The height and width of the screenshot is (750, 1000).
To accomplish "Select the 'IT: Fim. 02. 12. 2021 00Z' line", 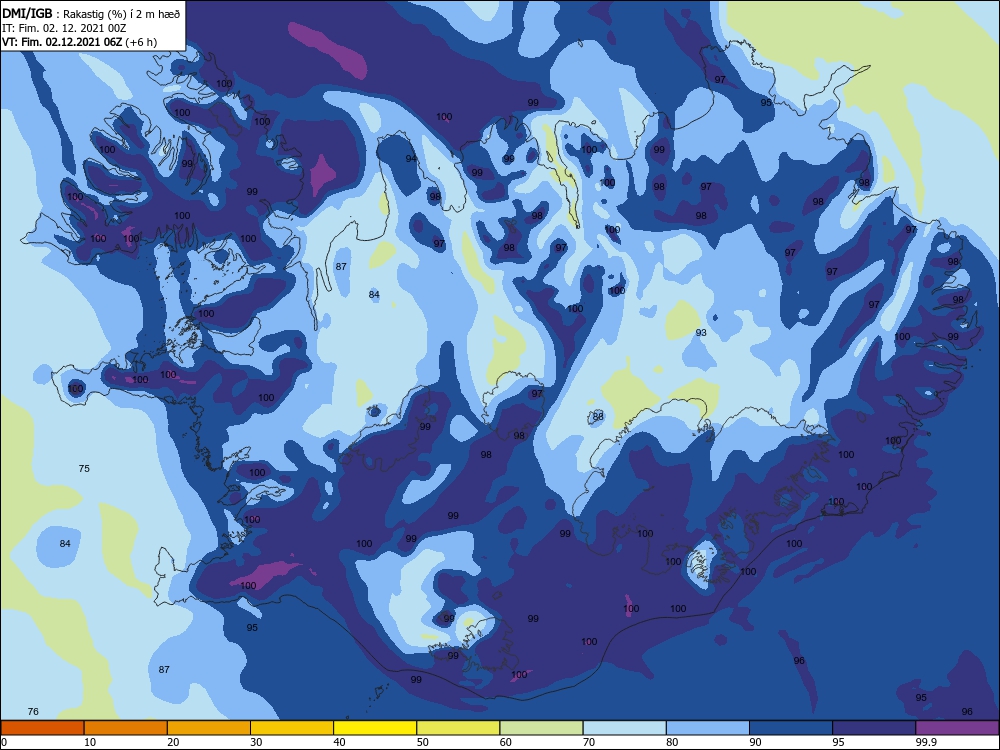I will pos(64,28).
